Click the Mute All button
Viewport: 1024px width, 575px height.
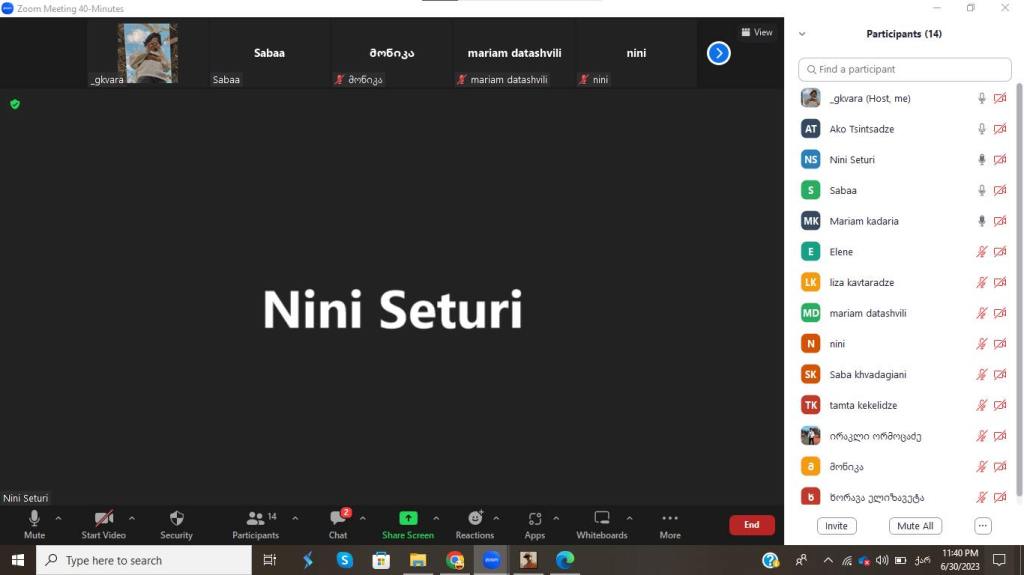(x=915, y=526)
